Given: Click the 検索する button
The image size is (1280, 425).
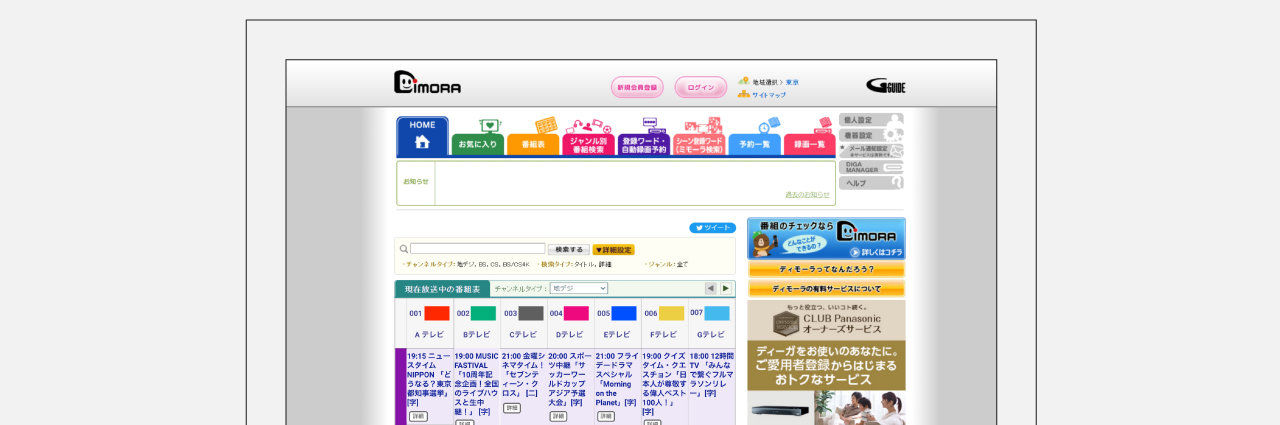Looking at the screenshot, I should click(x=569, y=249).
